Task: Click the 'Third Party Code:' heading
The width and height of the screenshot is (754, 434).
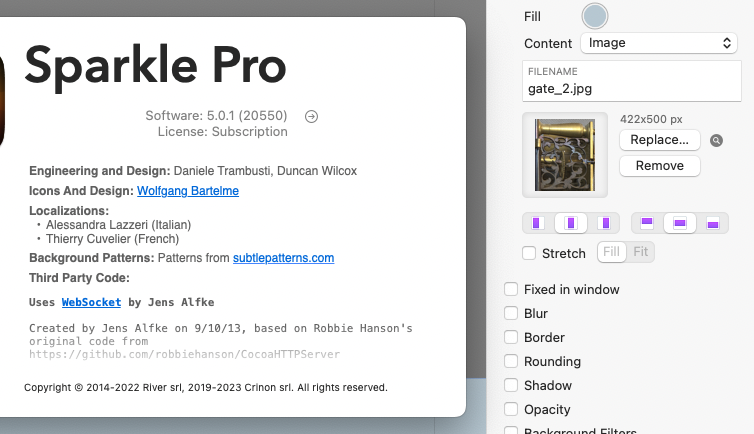Action: (x=79, y=278)
